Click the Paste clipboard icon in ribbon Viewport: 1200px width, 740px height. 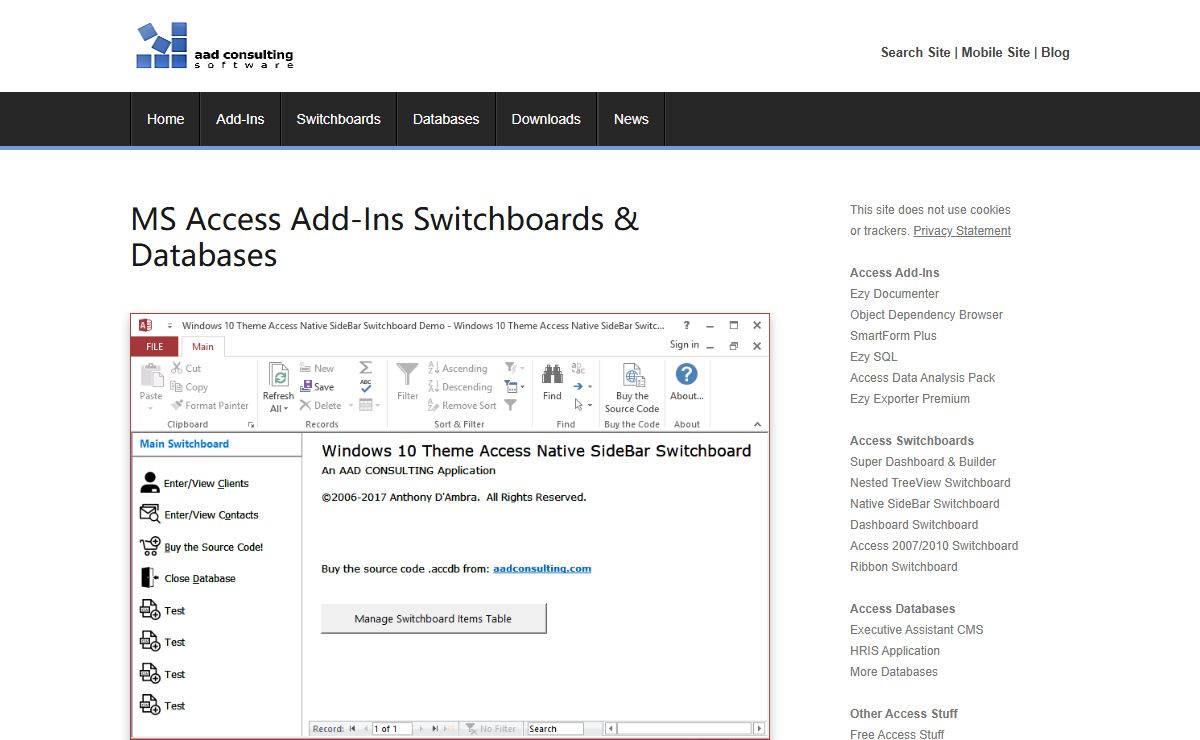click(x=151, y=376)
